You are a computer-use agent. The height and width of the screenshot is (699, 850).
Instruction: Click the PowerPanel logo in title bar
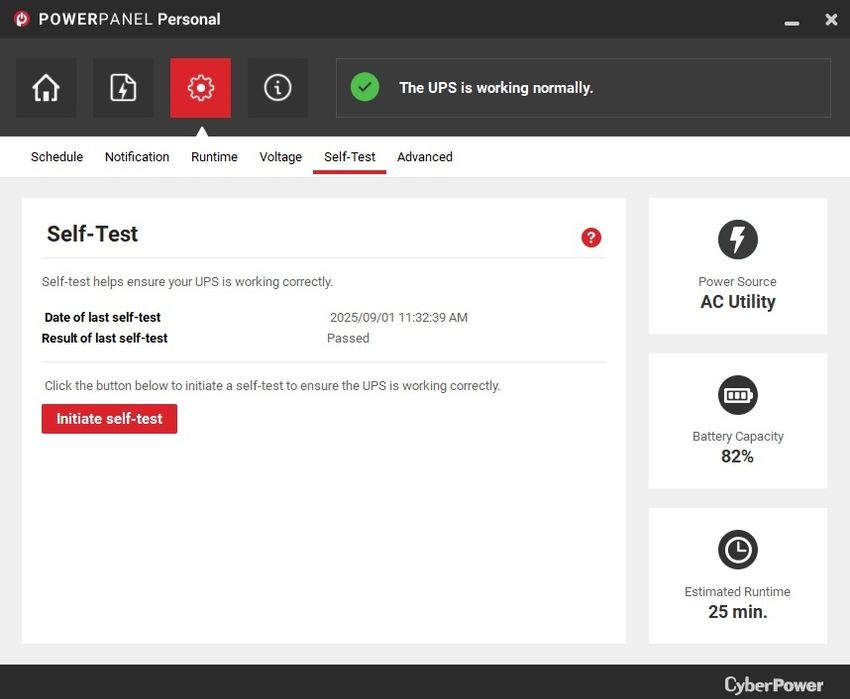click(22, 19)
